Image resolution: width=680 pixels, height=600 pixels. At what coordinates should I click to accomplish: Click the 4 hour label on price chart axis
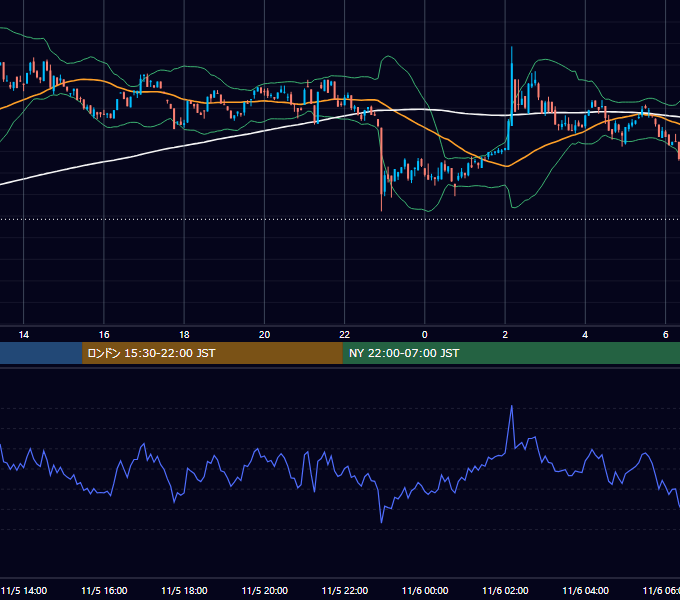click(585, 335)
